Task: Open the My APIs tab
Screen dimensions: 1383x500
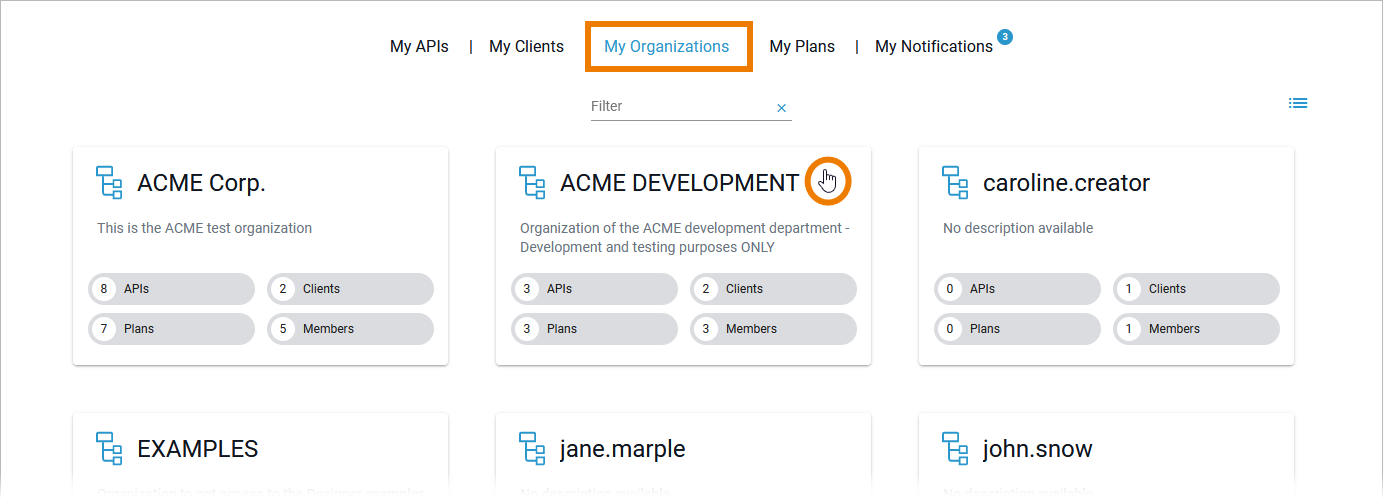Action: (x=419, y=46)
